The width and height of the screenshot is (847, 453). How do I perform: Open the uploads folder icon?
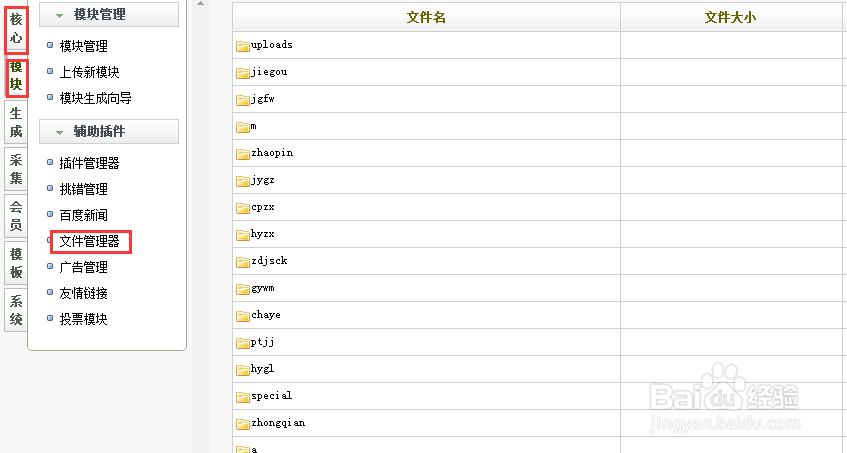click(243, 46)
